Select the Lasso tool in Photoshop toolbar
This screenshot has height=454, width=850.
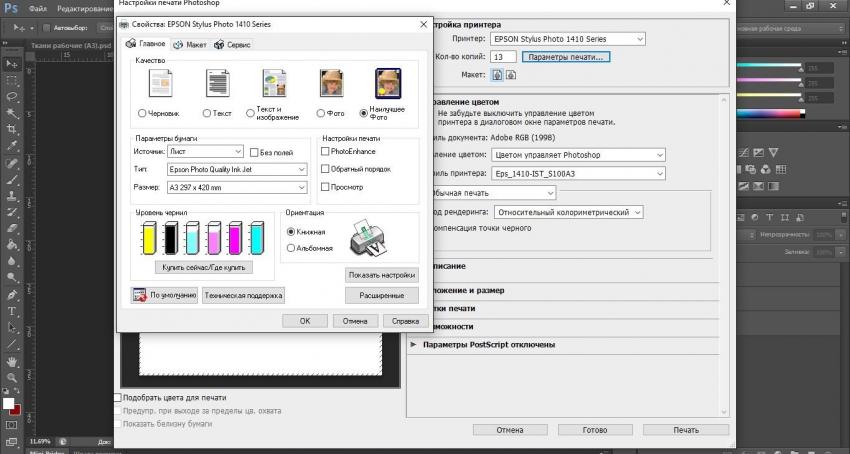point(12,97)
